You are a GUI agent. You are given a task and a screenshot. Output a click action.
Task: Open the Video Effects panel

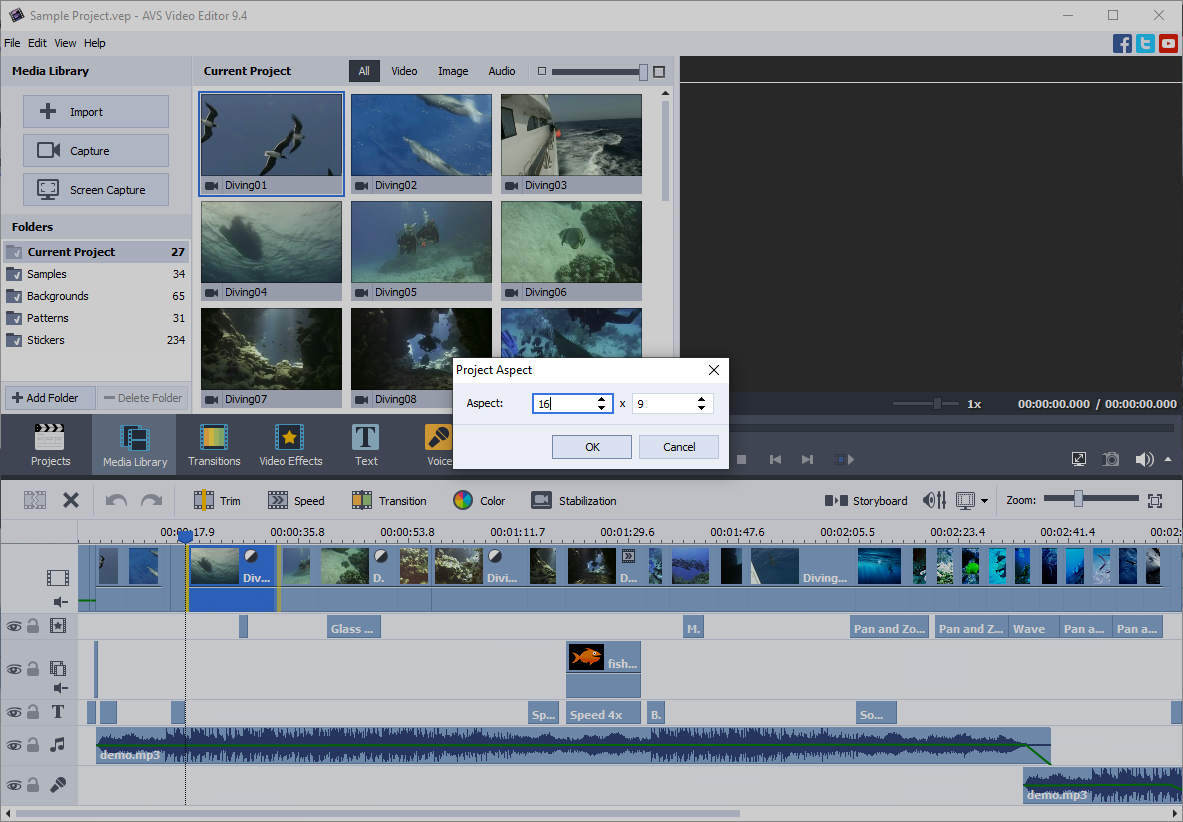[x=290, y=444]
